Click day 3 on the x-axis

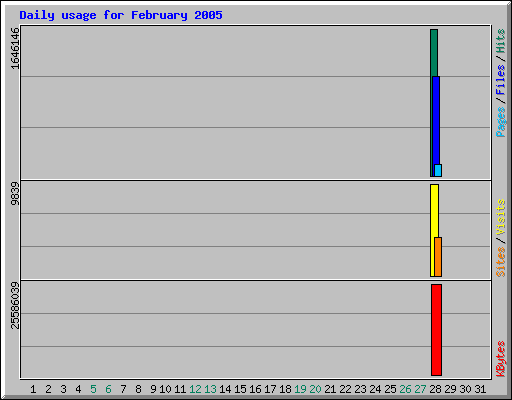63,389
